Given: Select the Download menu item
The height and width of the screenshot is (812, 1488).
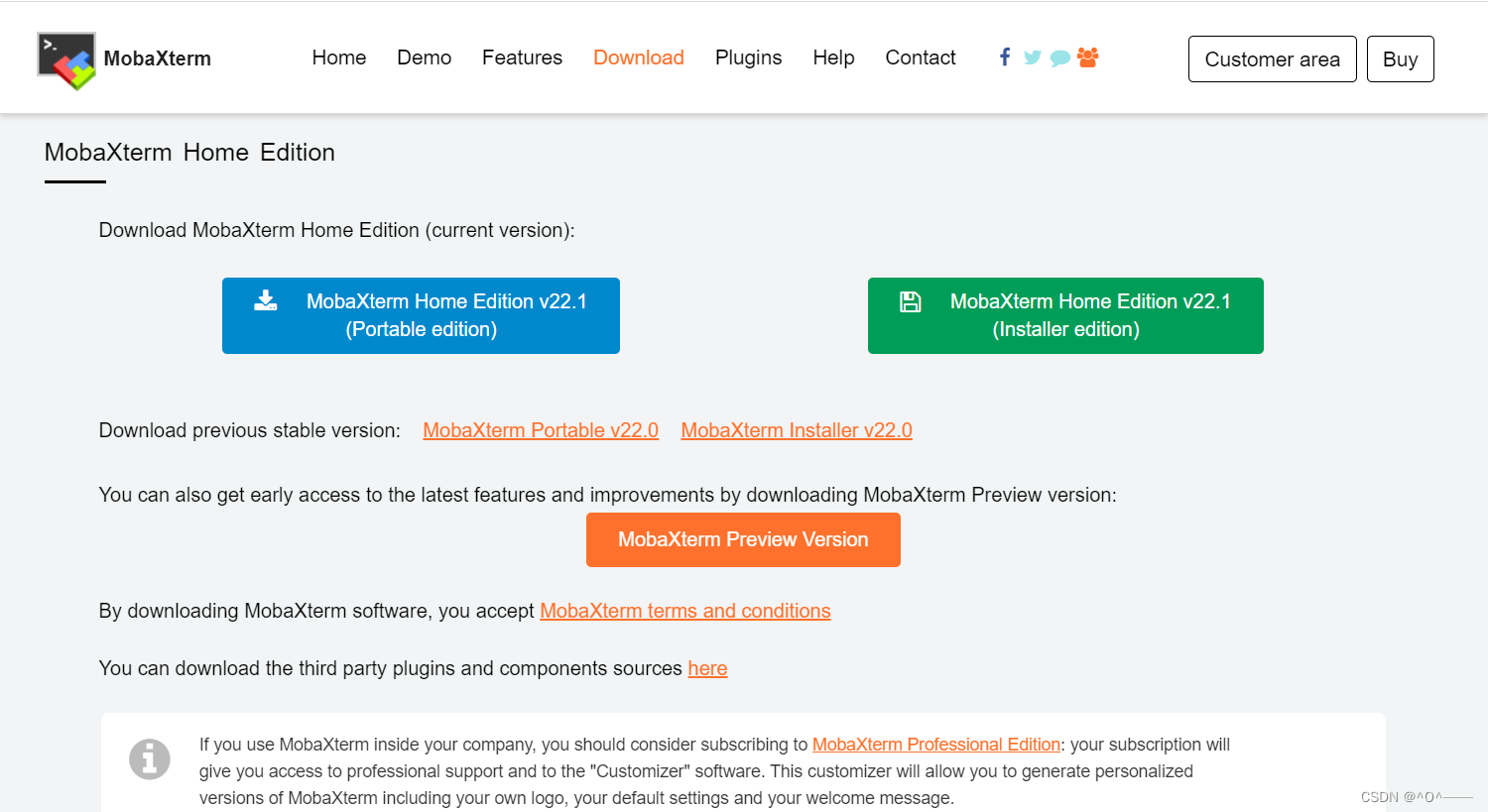Looking at the screenshot, I should [639, 58].
